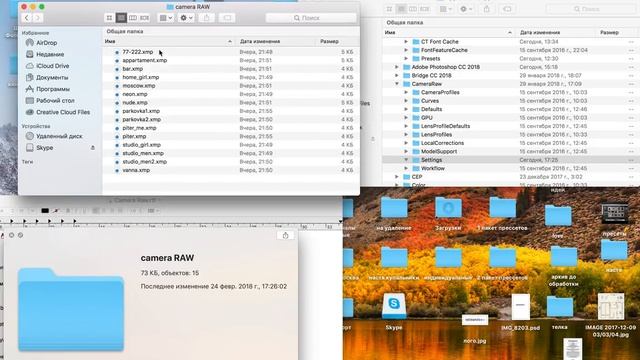Select the file neon.xmp
Screen dimensions: 640x360
click(135, 94)
